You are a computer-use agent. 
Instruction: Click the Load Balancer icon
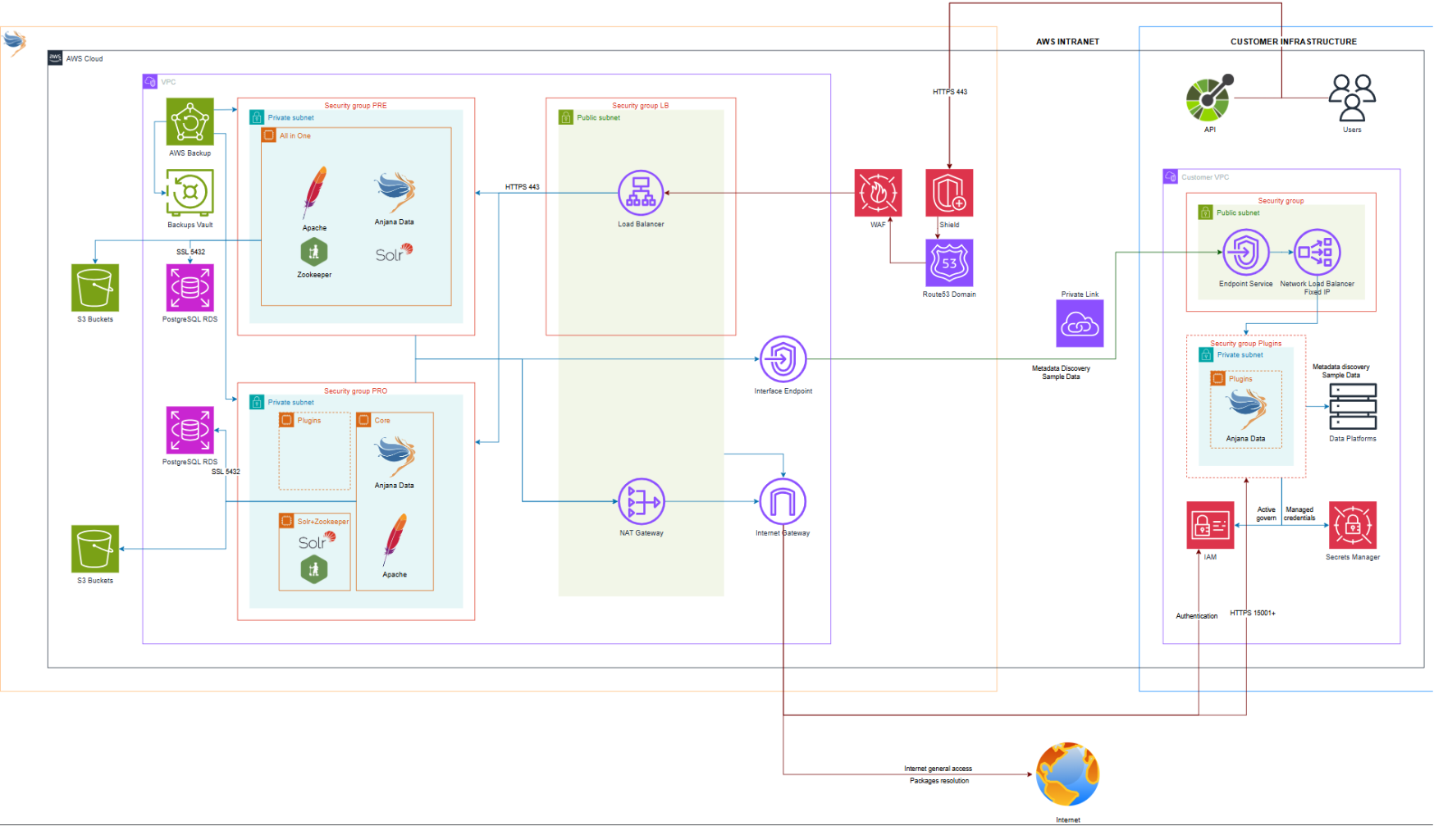641,193
